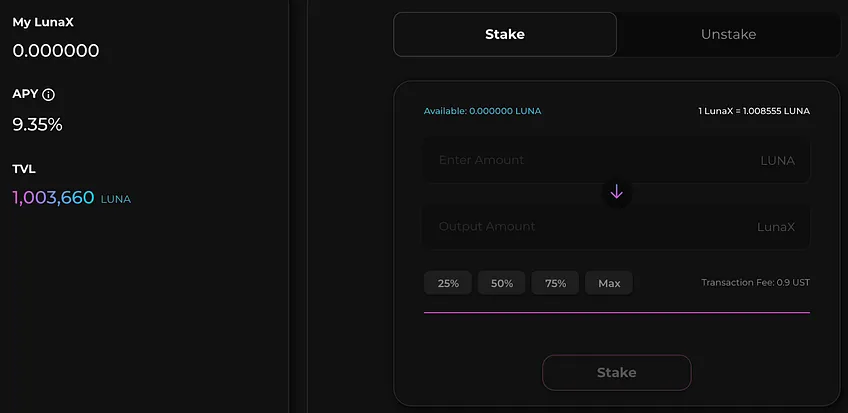Click the purple down arrow between fields
The height and width of the screenshot is (413, 848).
(617, 191)
